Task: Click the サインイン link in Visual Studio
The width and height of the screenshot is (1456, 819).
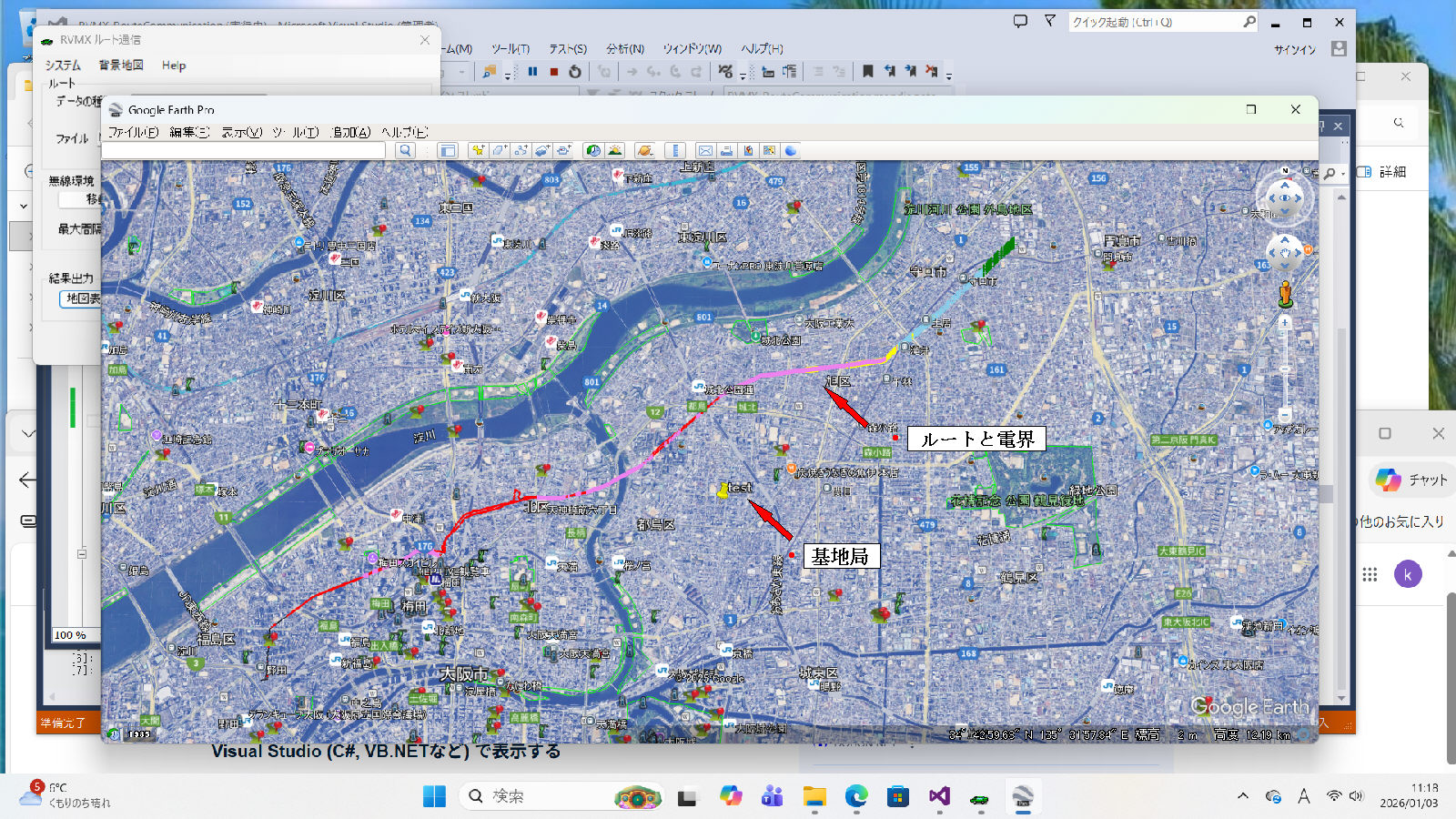Action: click(1295, 50)
